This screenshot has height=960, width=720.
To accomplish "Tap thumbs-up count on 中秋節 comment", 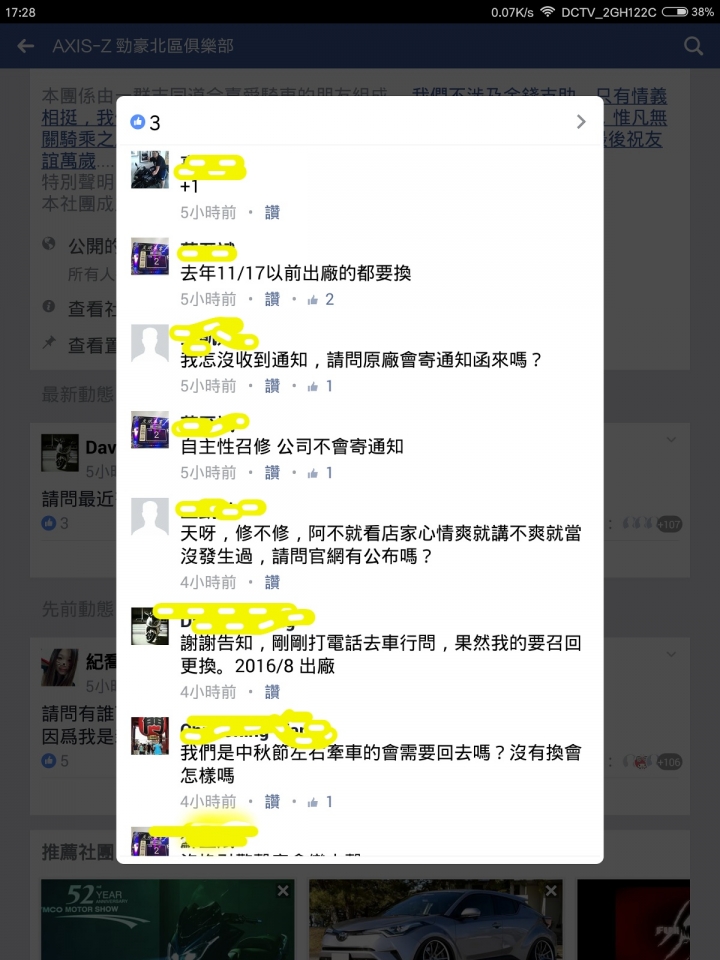I will (320, 801).
